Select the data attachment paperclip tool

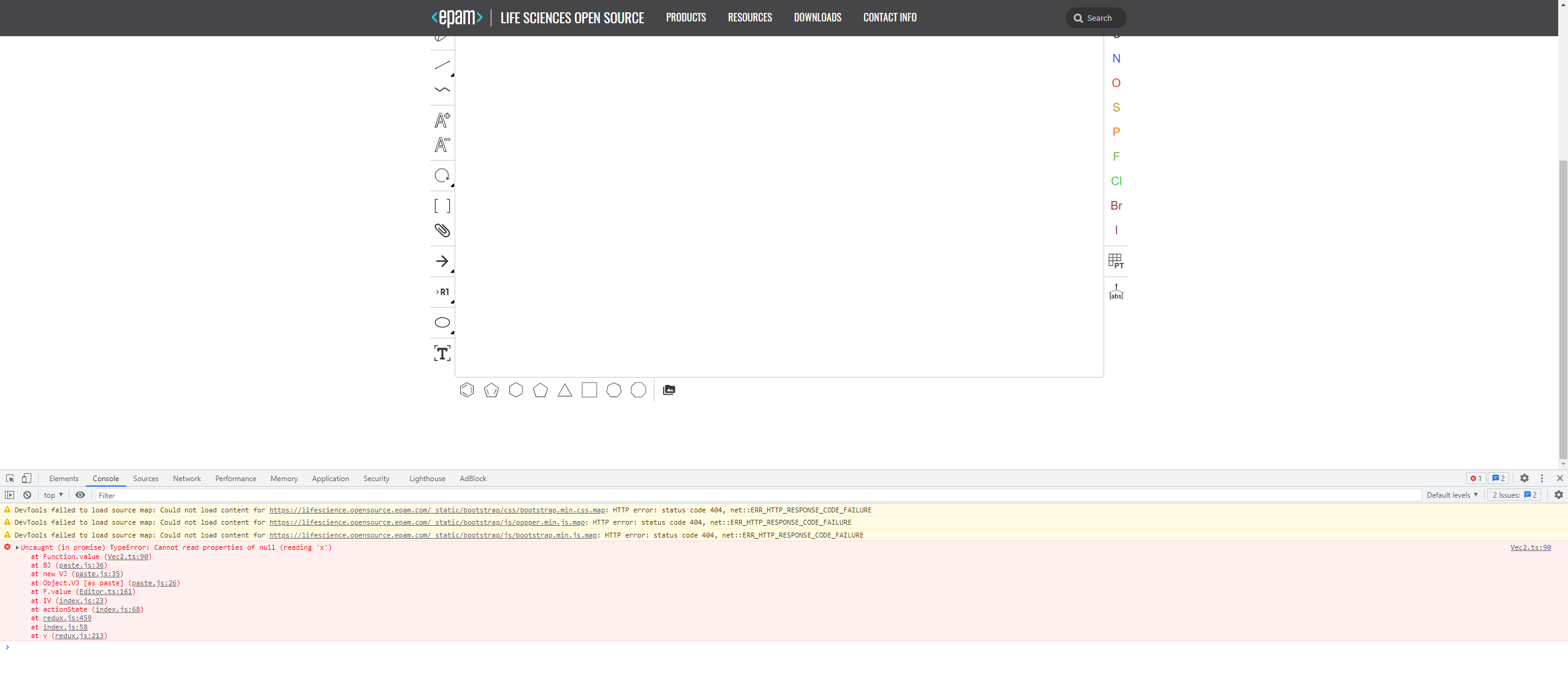(442, 230)
